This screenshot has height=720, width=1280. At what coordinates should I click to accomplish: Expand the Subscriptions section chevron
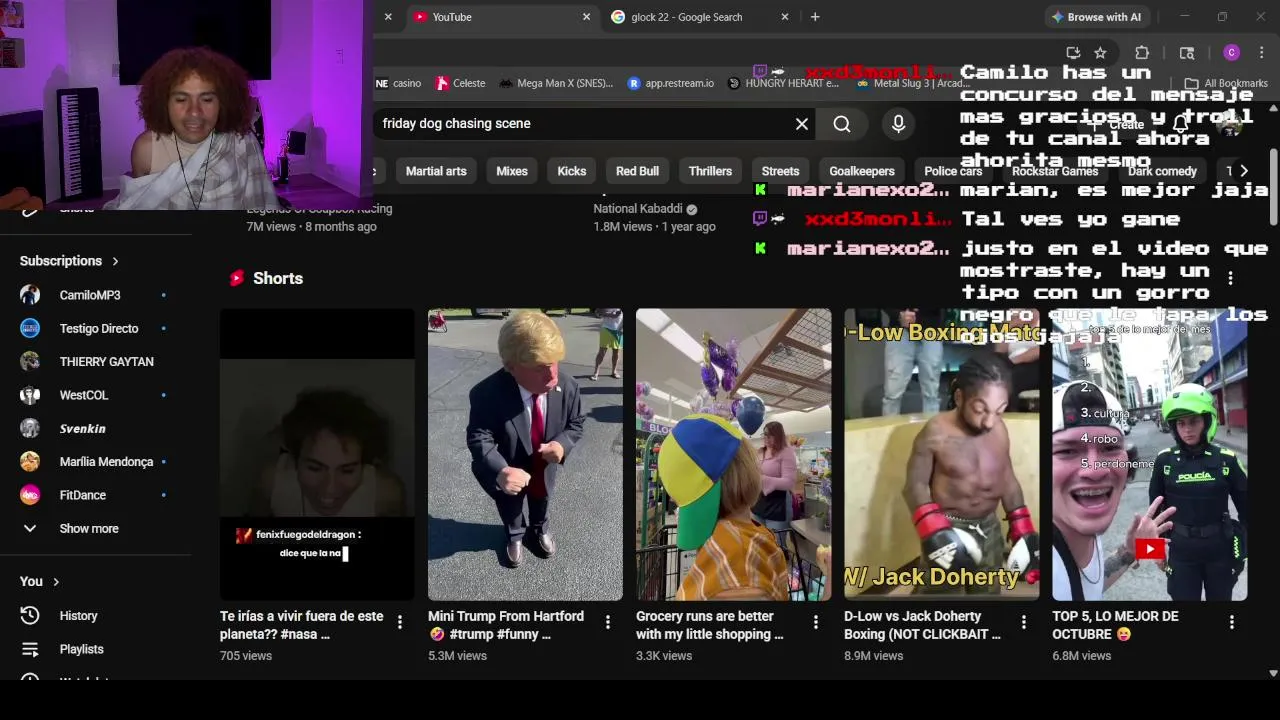tap(115, 261)
